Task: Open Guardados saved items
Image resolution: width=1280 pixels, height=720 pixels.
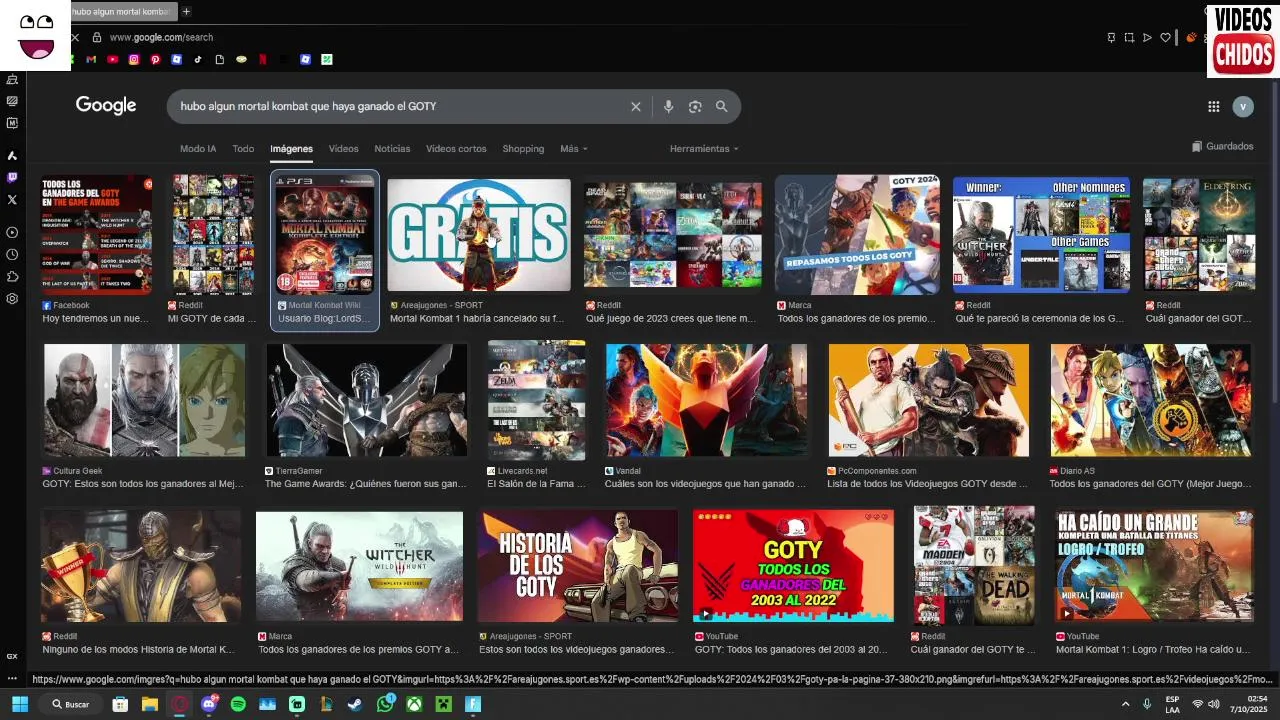Action: [1222, 146]
